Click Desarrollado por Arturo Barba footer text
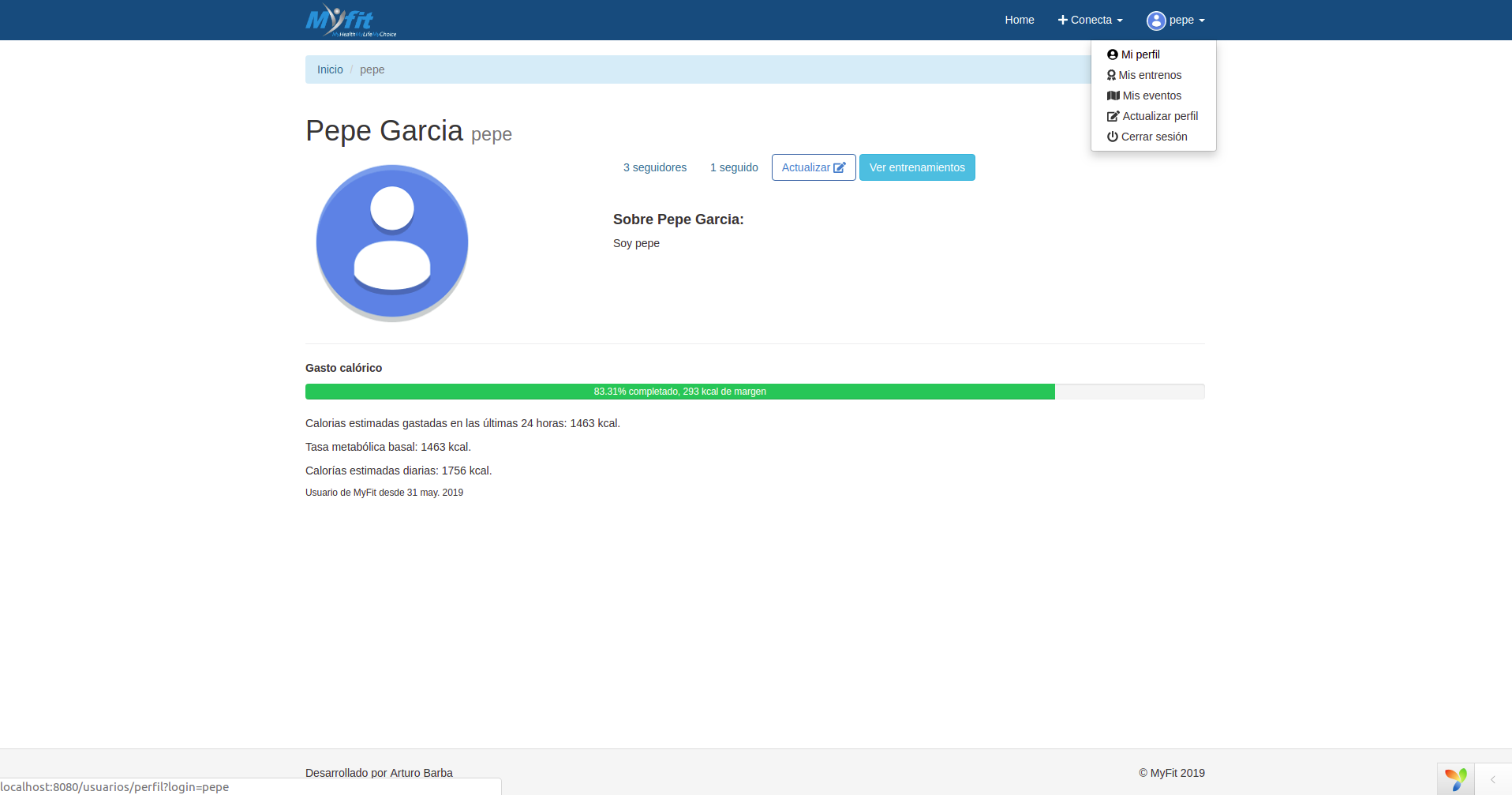 pyautogui.click(x=379, y=773)
